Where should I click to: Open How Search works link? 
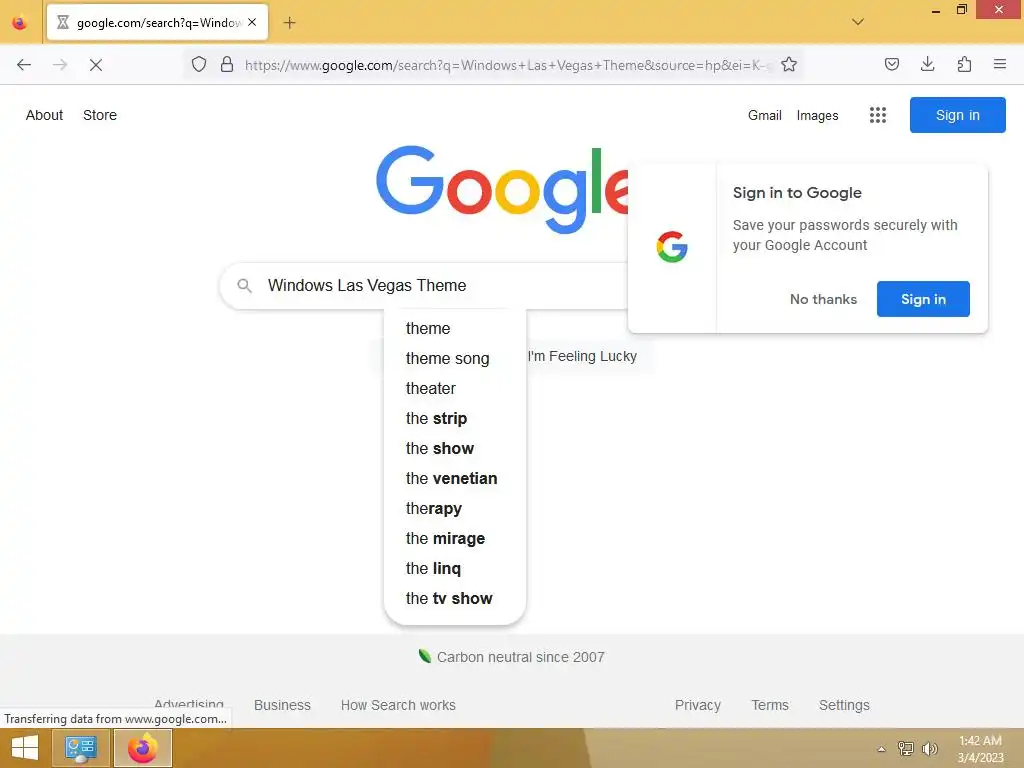click(x=398, y=705)
